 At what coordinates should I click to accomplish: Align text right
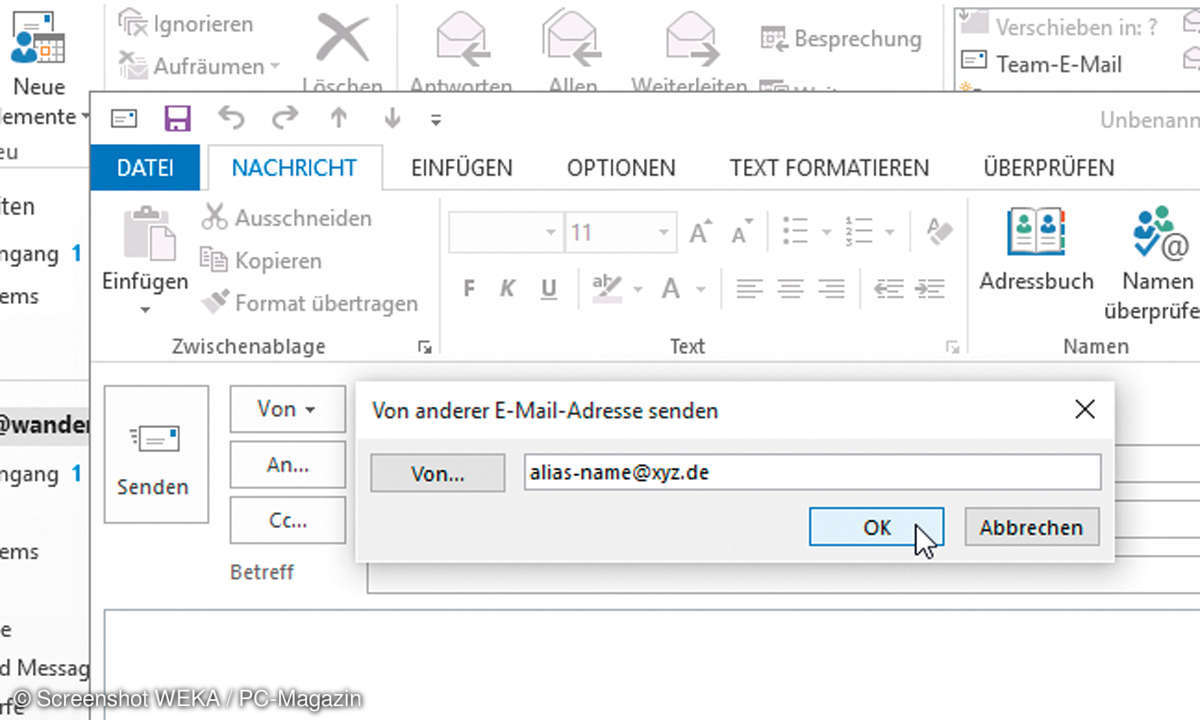coord(831,290)
